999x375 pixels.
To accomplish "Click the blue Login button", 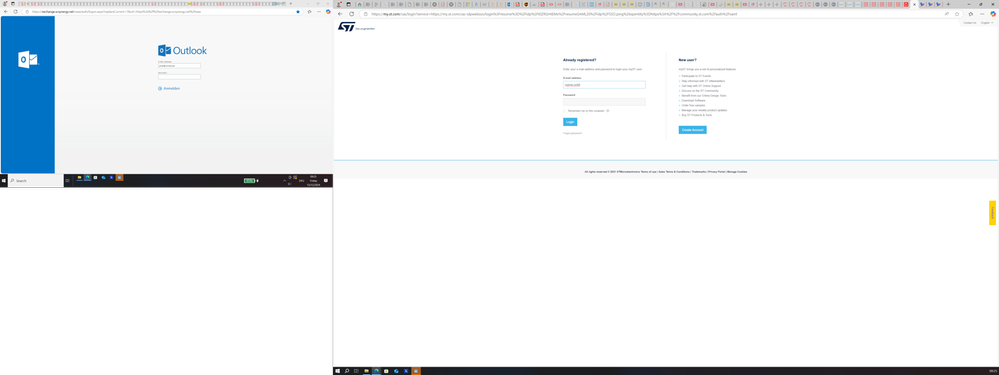I will tap(570, 122).
